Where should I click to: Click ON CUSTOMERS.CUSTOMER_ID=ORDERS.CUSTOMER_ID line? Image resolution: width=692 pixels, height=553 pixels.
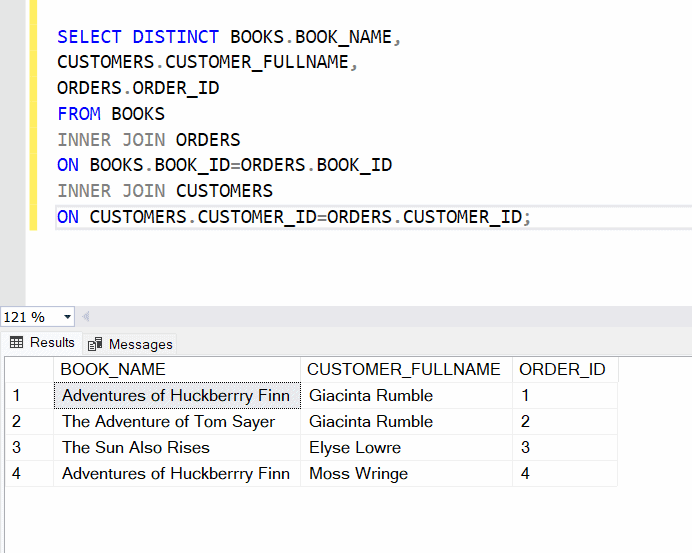click(294, 218)
